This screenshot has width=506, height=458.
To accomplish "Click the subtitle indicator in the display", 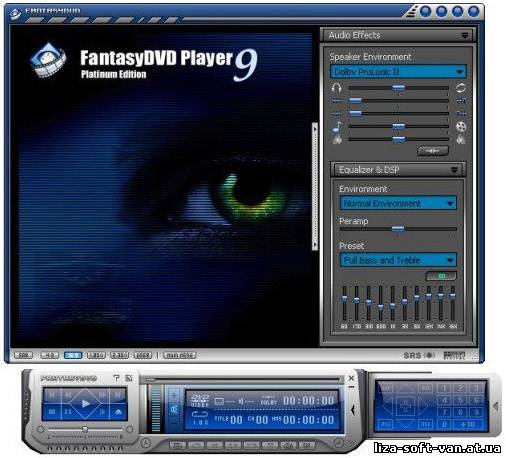I will 219,401.
